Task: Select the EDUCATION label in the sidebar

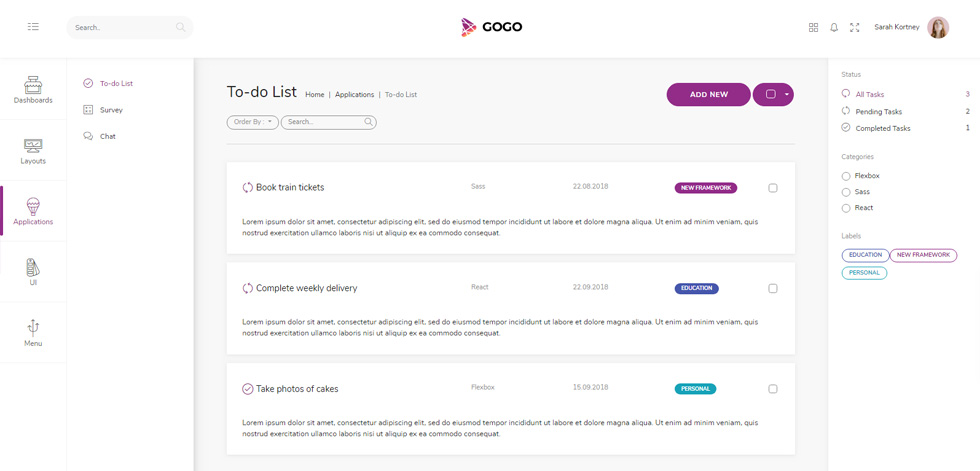Action: tap(865, 255)
